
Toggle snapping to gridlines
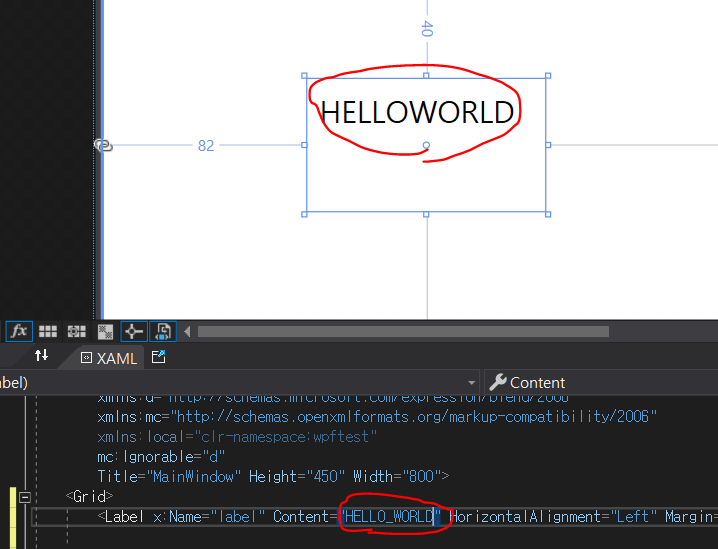pos(76,331)
